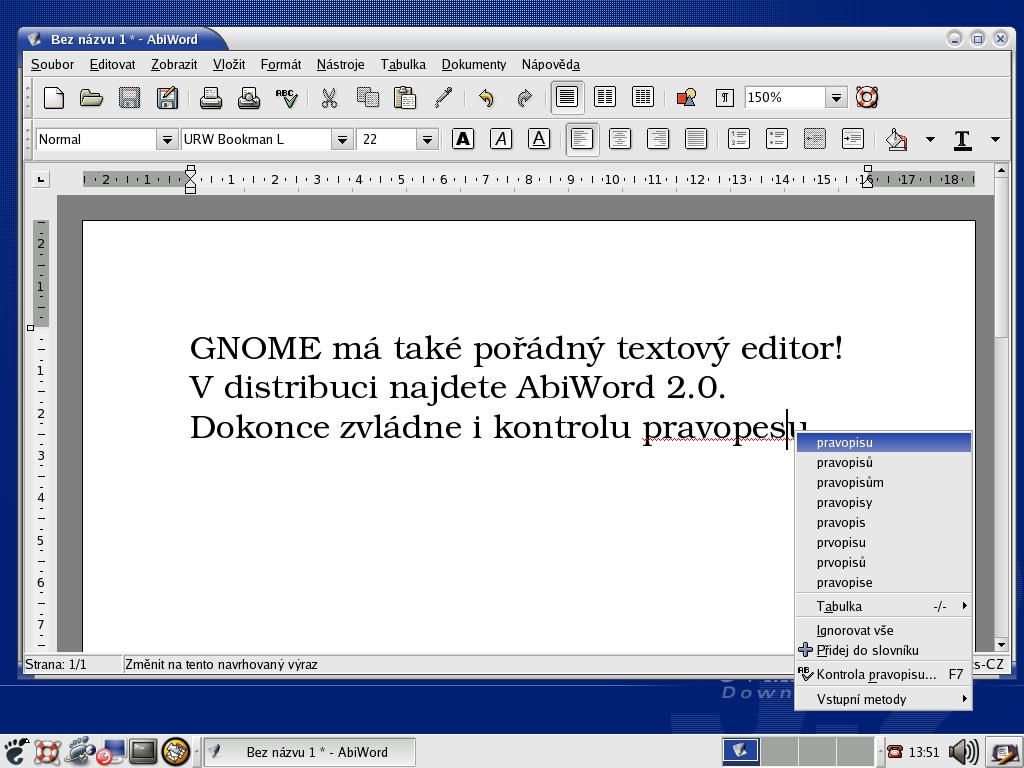
Task: Set three column layout
Action: coord(643,97)
